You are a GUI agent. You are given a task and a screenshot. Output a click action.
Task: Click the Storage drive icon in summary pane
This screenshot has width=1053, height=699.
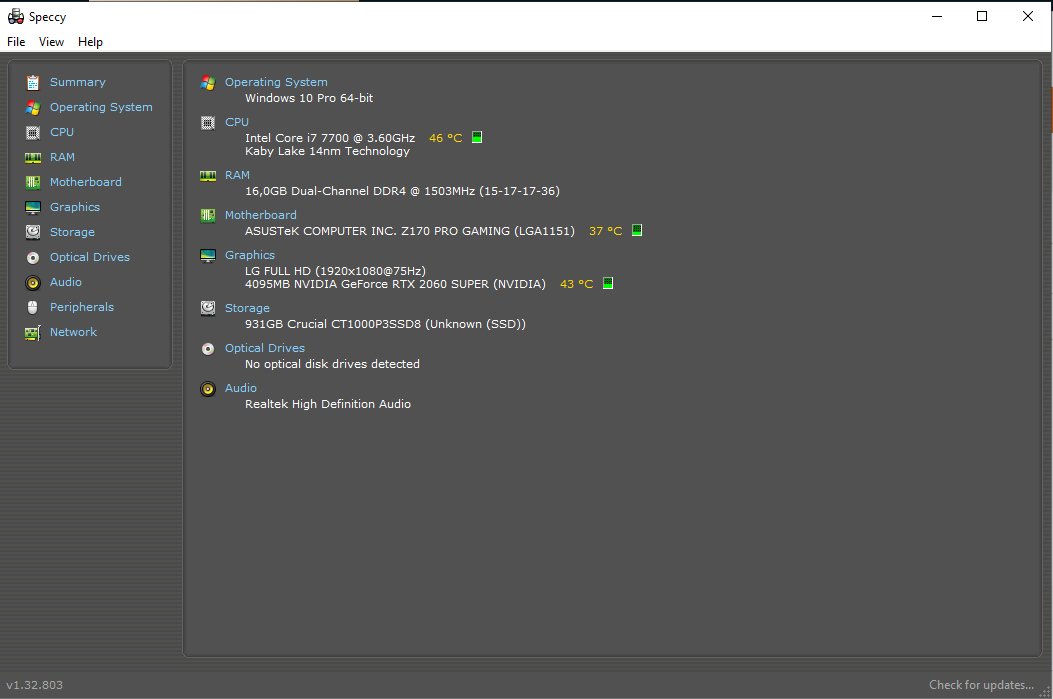[x=208, y=308]
